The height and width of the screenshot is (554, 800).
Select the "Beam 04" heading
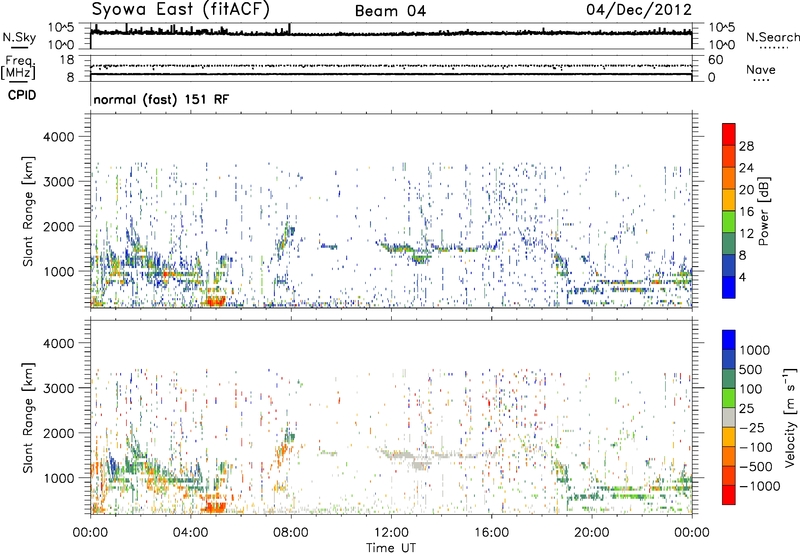point(390,11)
